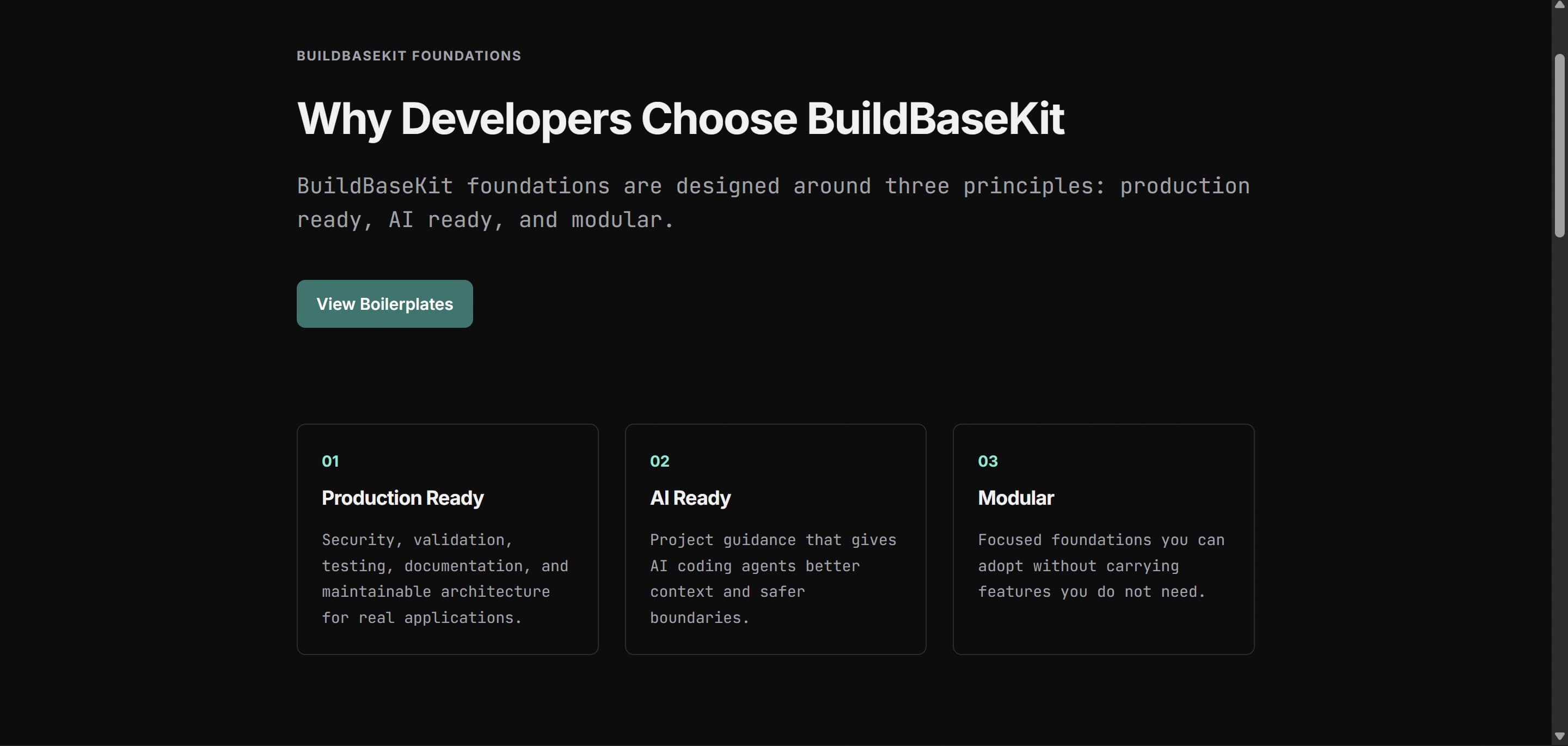Click the vertical scrollbar thumb

pos(1559,145)
